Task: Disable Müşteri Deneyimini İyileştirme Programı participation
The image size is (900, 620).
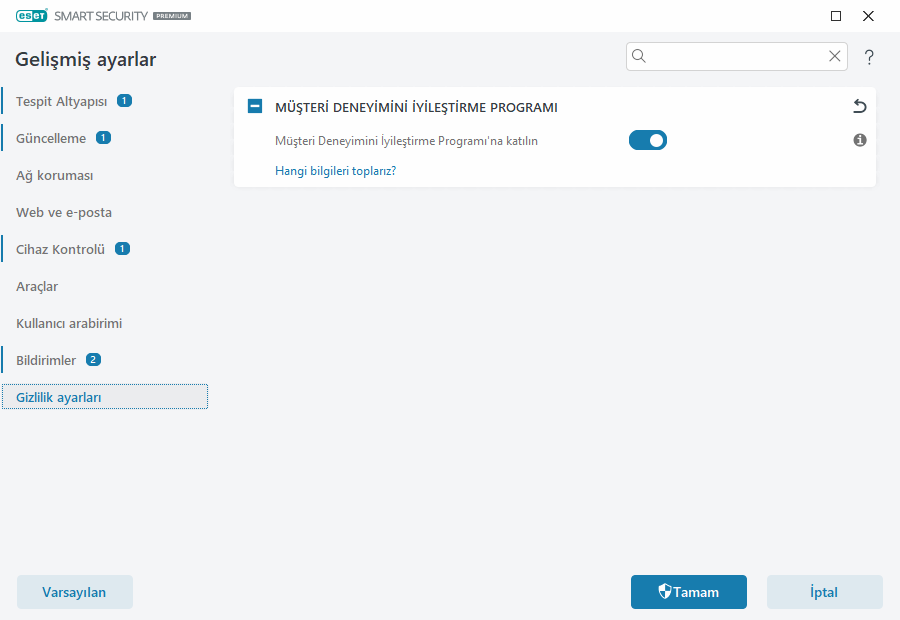Action: 648,140
